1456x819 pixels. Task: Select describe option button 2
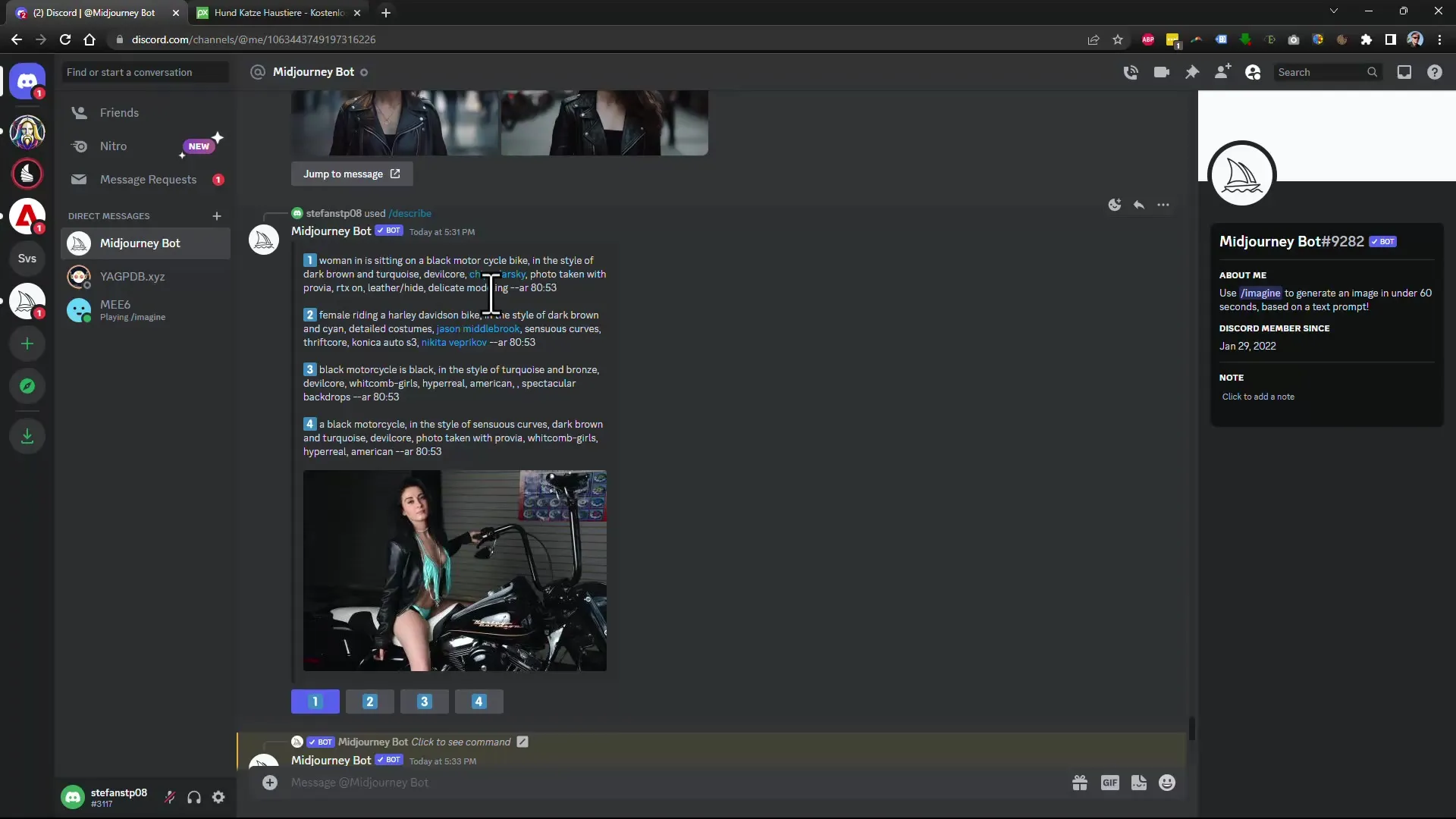(370, 701)
